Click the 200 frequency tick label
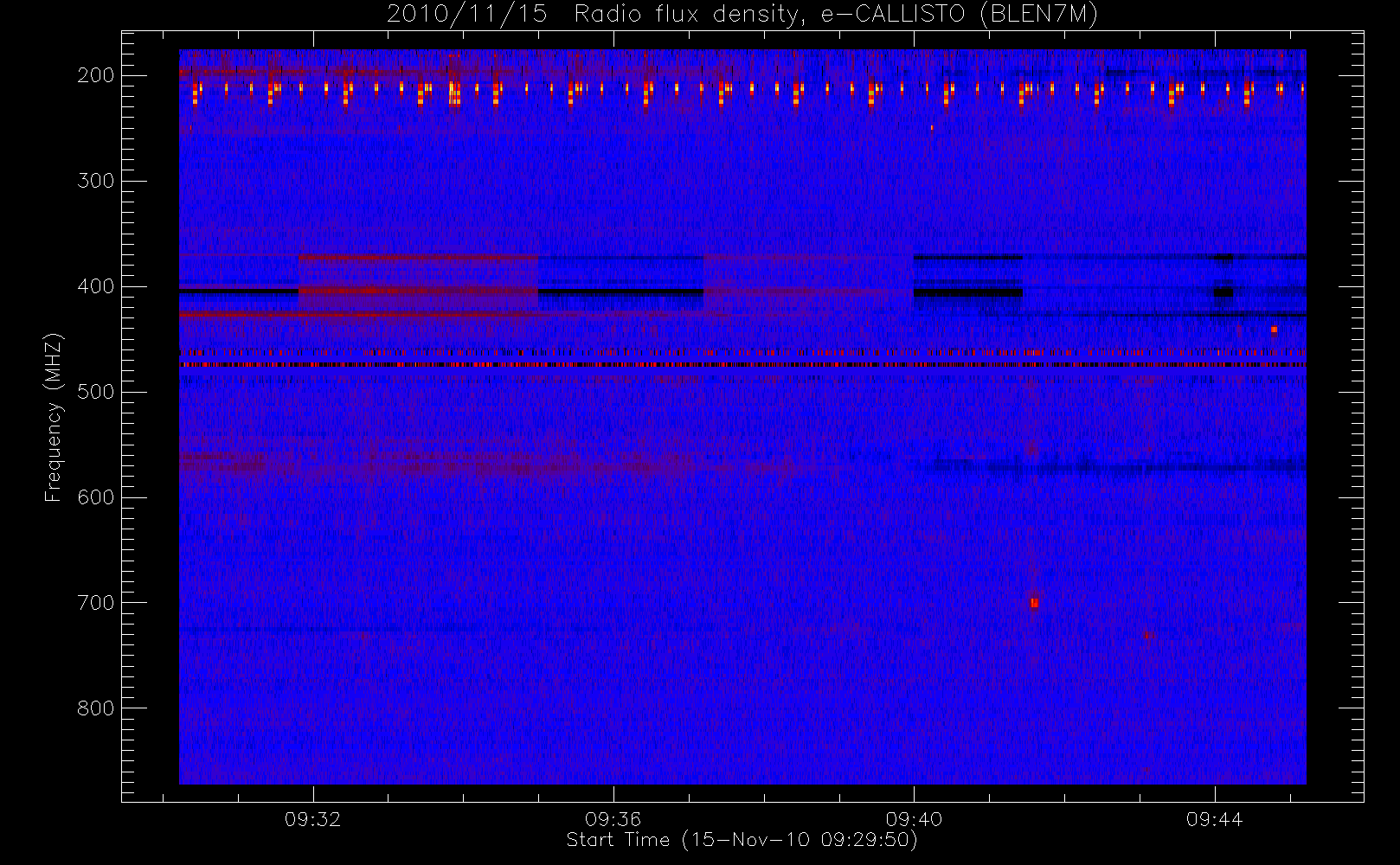 click(95, 75)
